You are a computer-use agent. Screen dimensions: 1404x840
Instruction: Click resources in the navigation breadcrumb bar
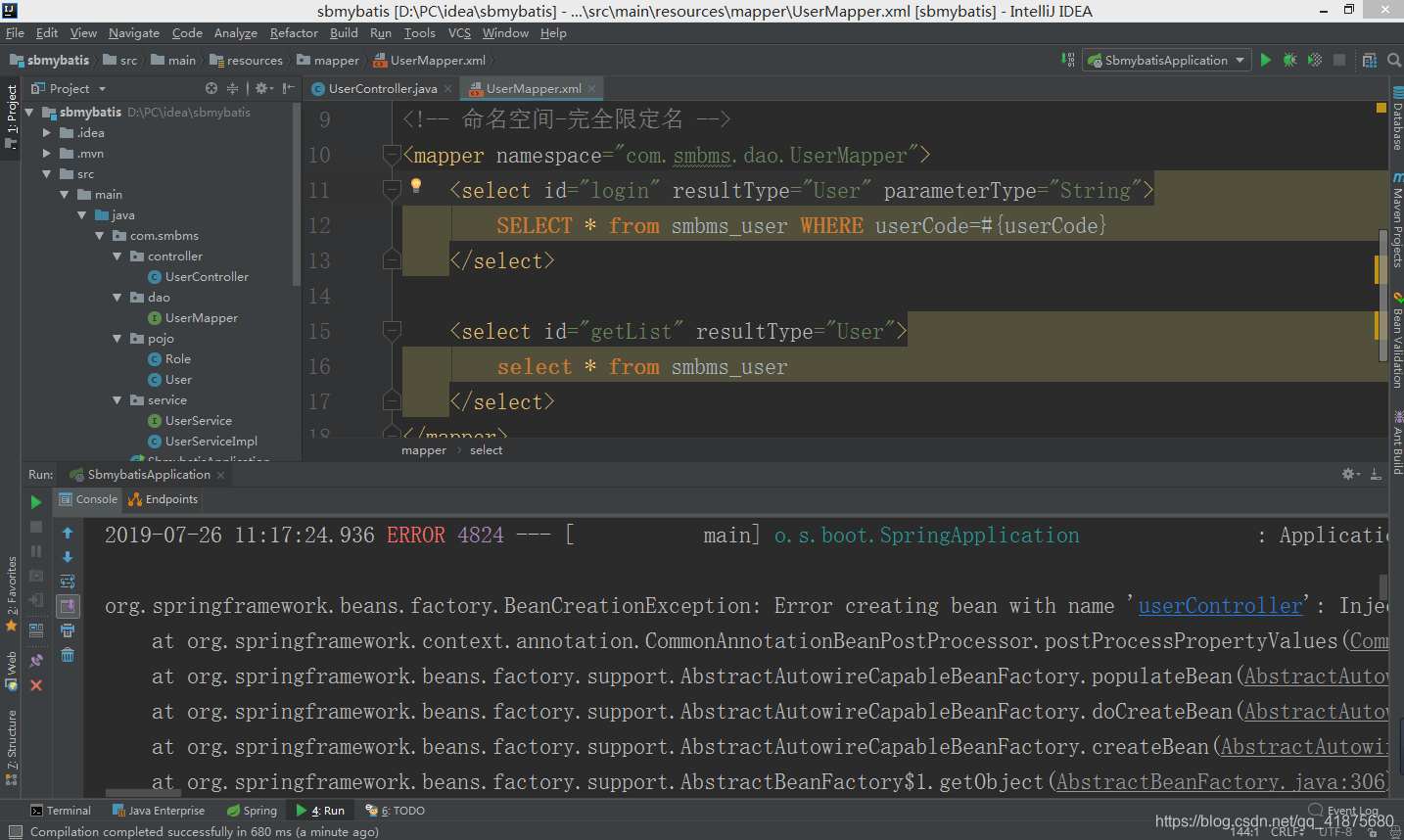point(246,60)
